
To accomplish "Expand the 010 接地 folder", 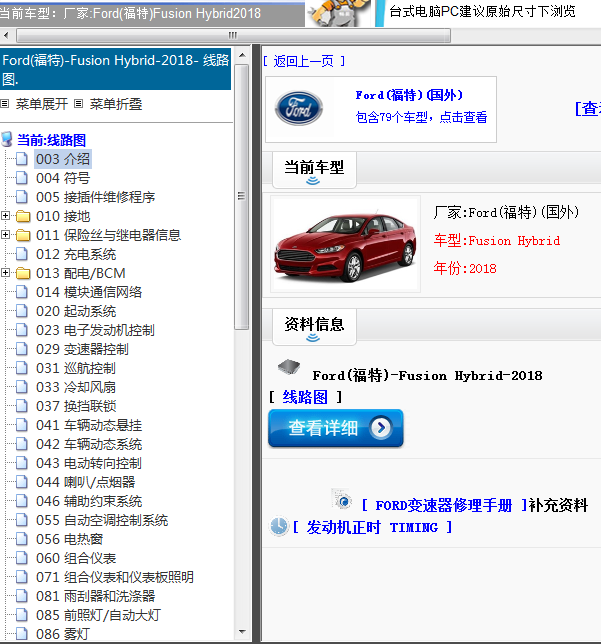I will [5, 216].
